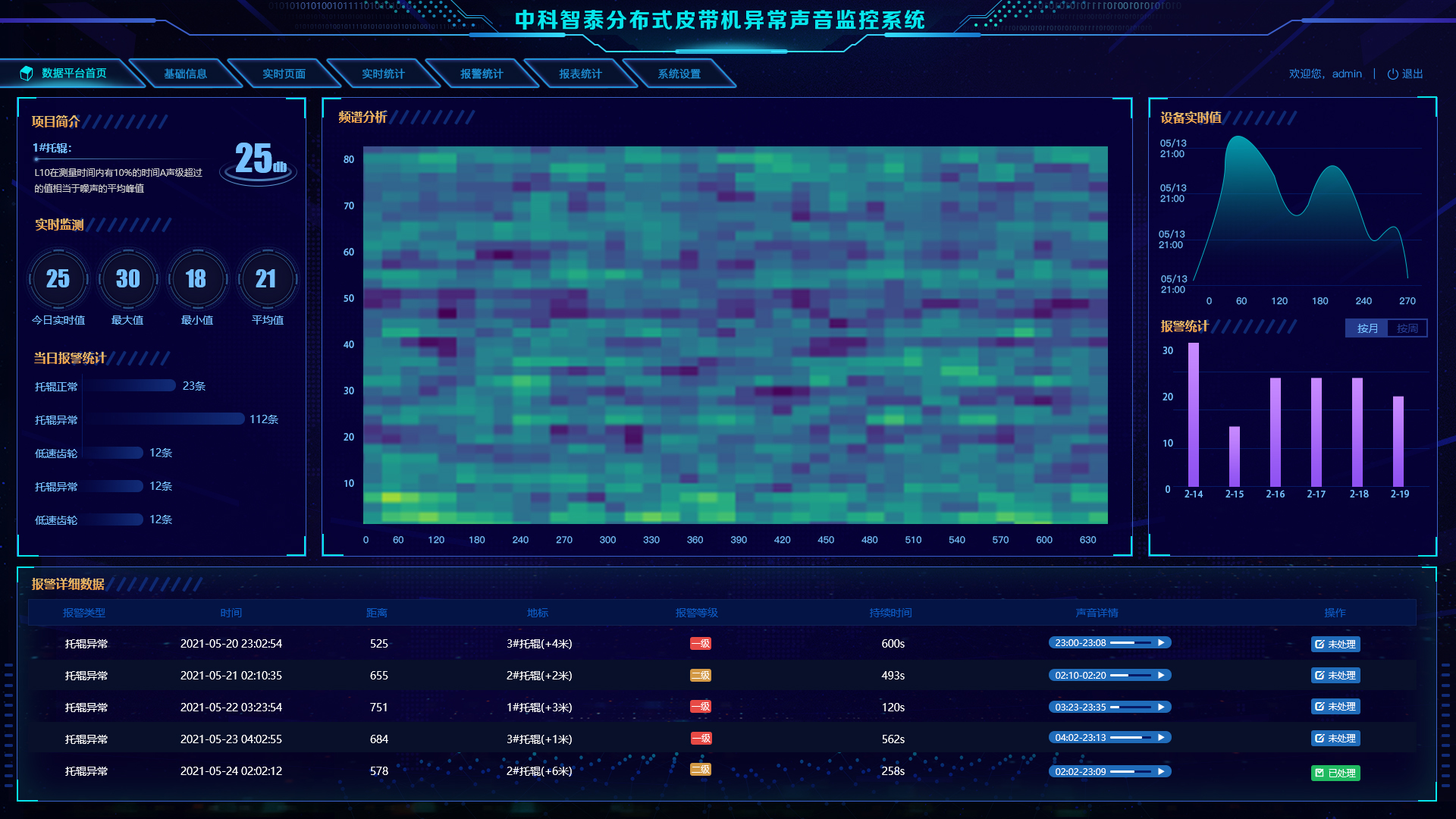
Task: Sort by the 报警等级 column header
Action: tap(696, 613)
